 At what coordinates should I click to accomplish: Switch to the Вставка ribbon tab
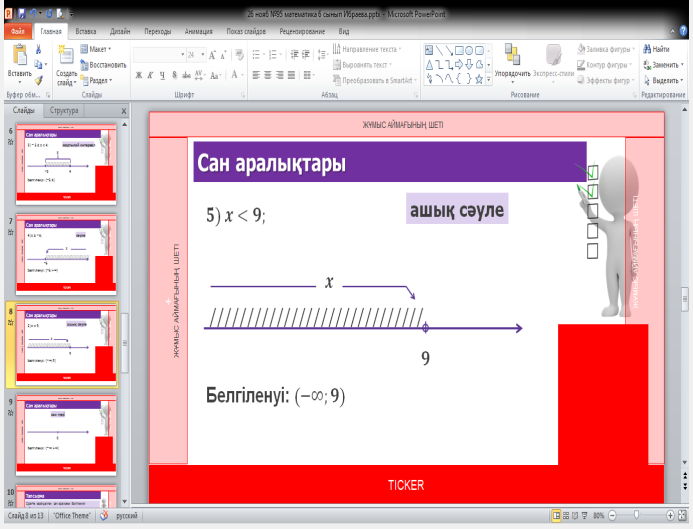coord(86,31)
